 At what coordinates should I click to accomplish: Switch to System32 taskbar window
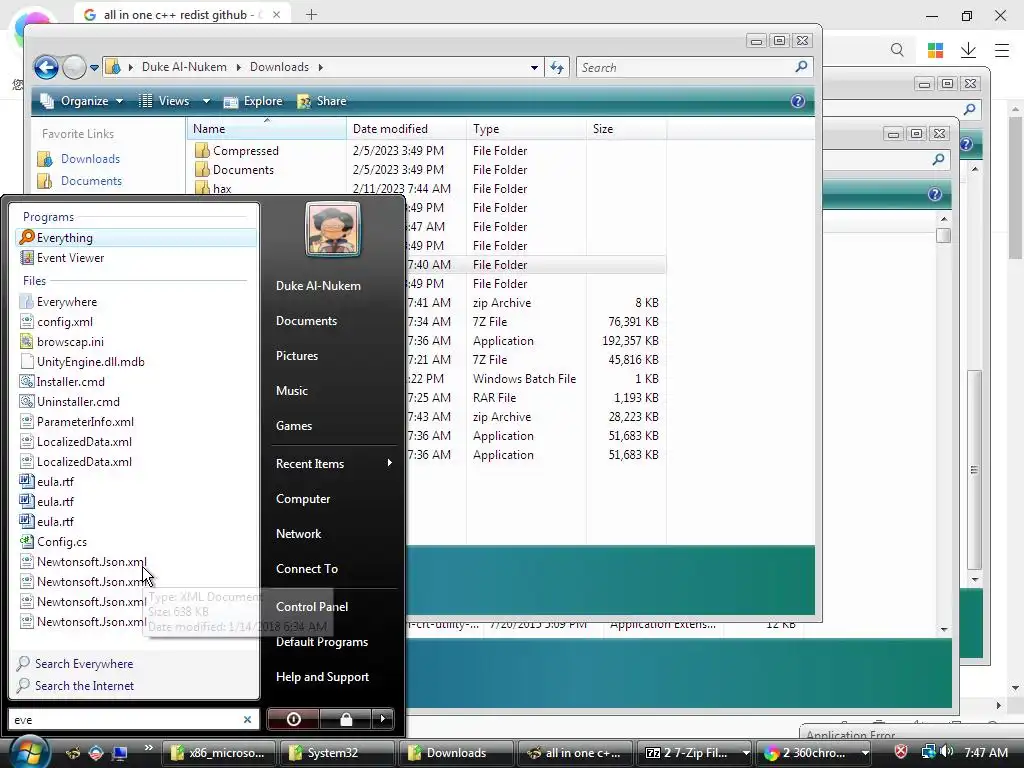pos(336,753)
